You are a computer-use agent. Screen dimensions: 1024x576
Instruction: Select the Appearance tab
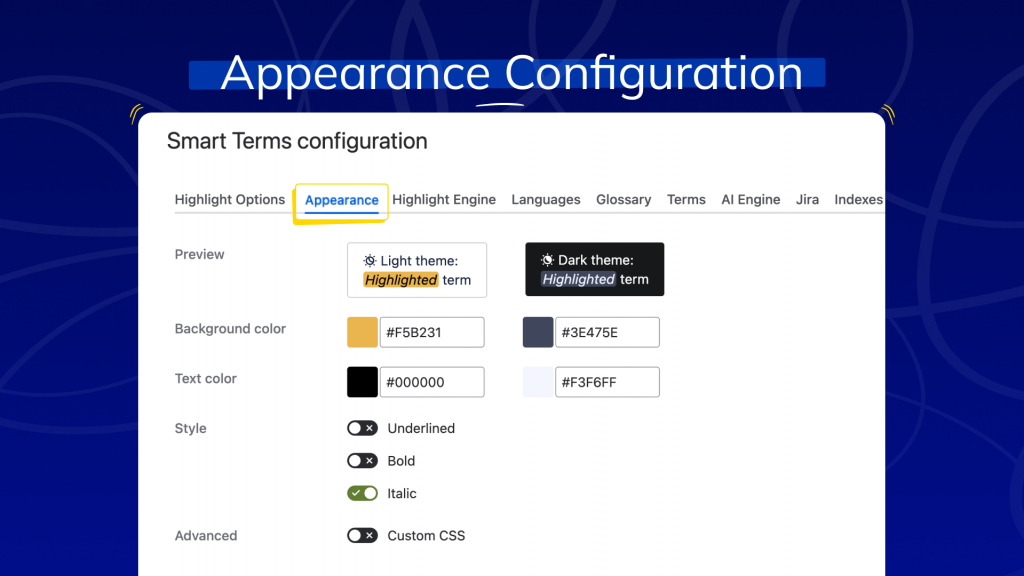[341, 200]
